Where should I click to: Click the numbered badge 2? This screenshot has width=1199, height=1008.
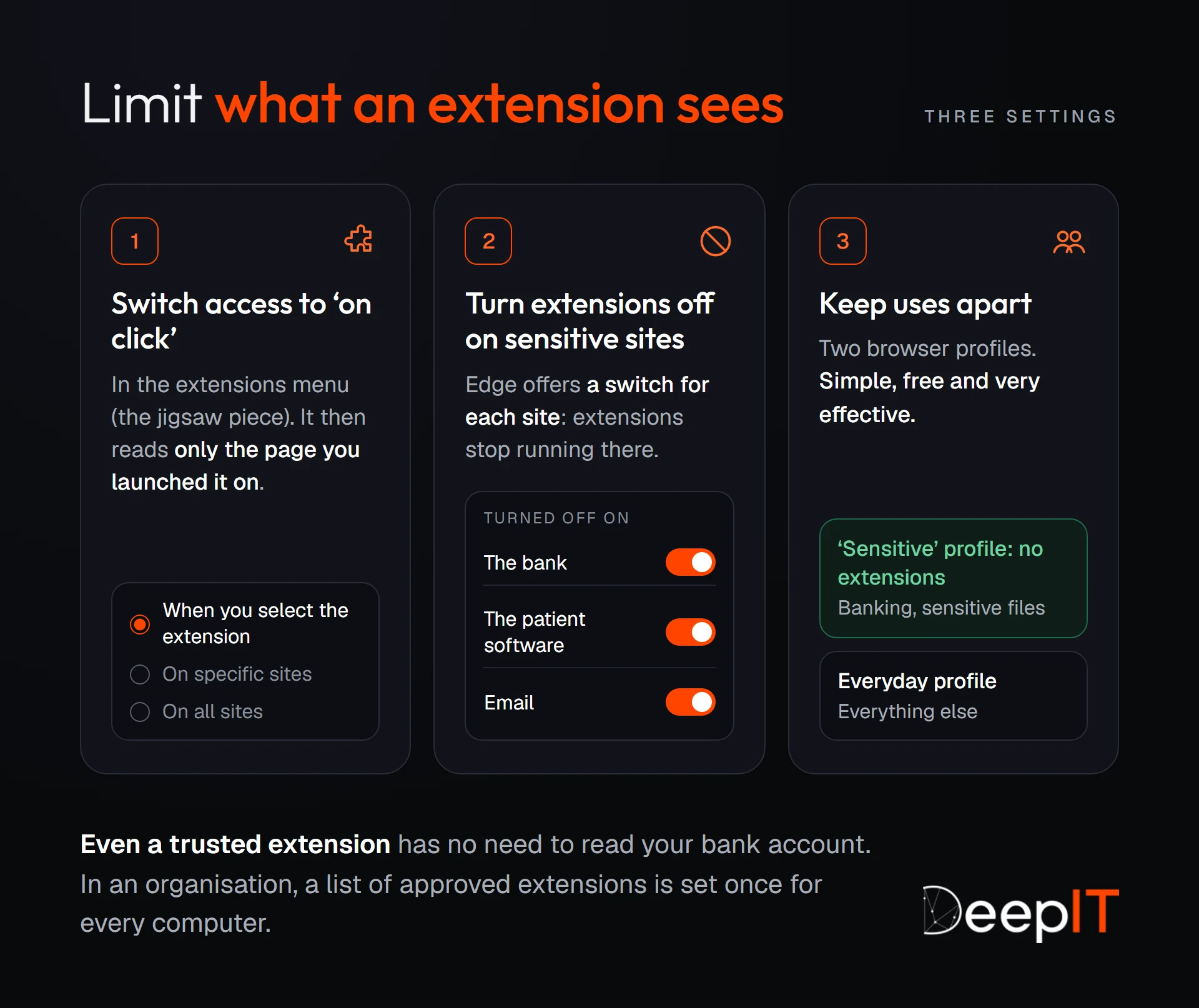point(488,241)
